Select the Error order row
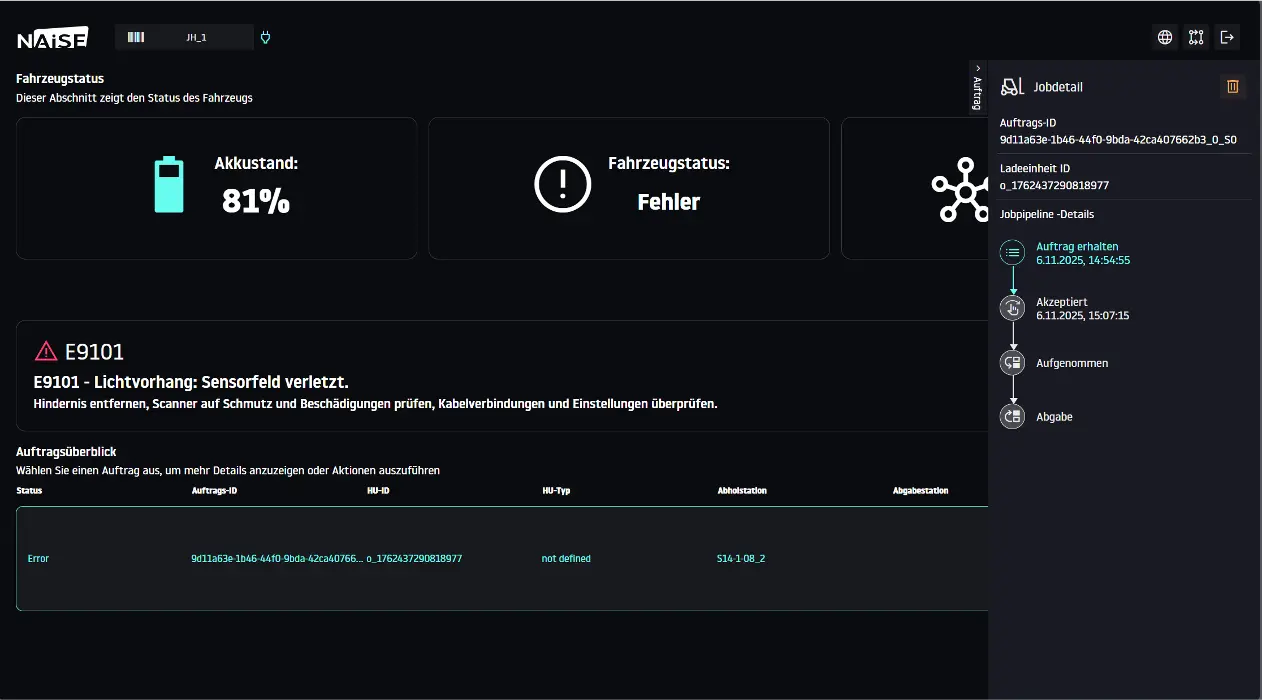The height and width of the screenshot is (700, 1262). (x=38, y=559)
